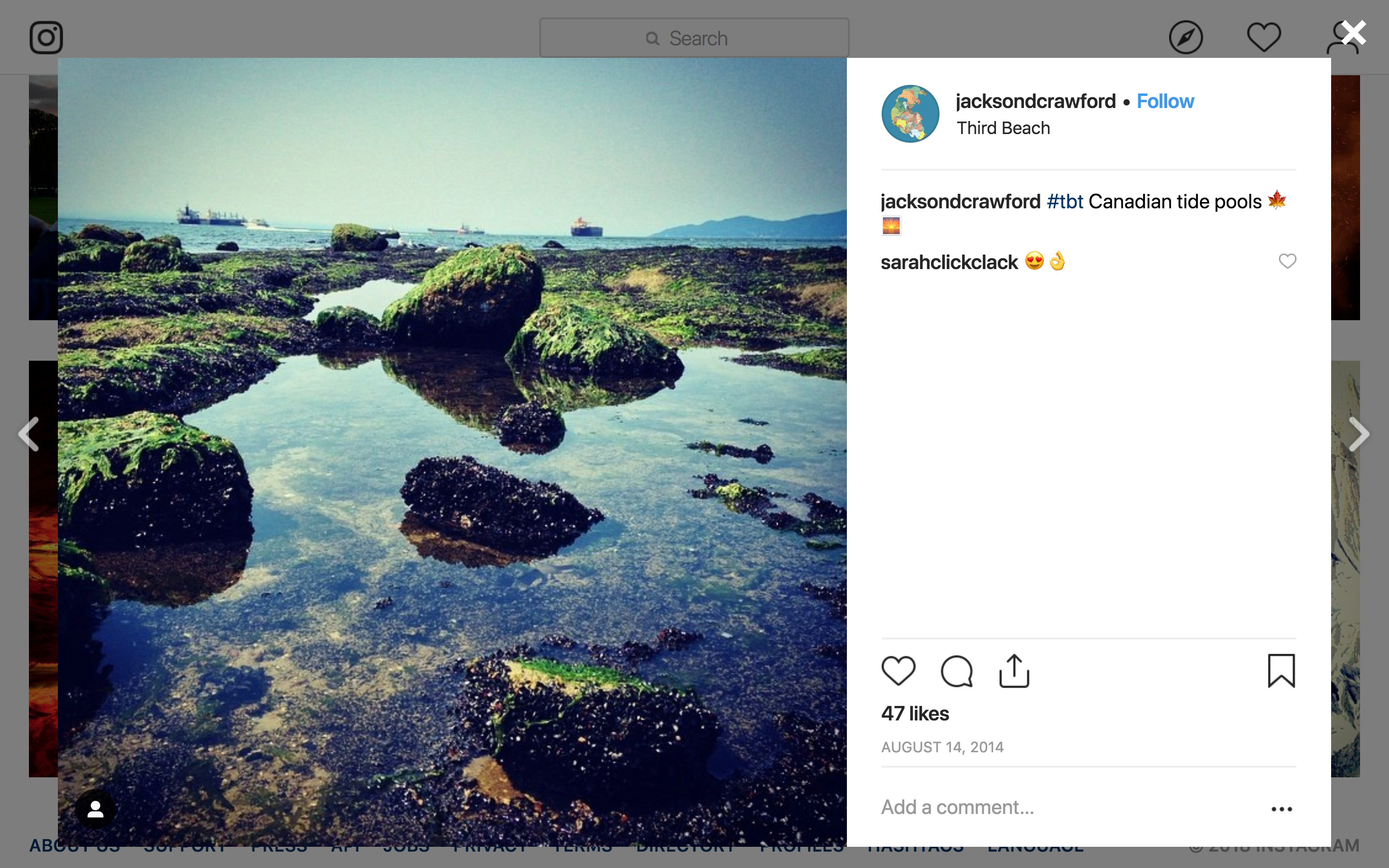Image resolution: width=1389 pixels, height=868 pixels.
Task: Go to next post arrow
Action: pos(1359,434)
